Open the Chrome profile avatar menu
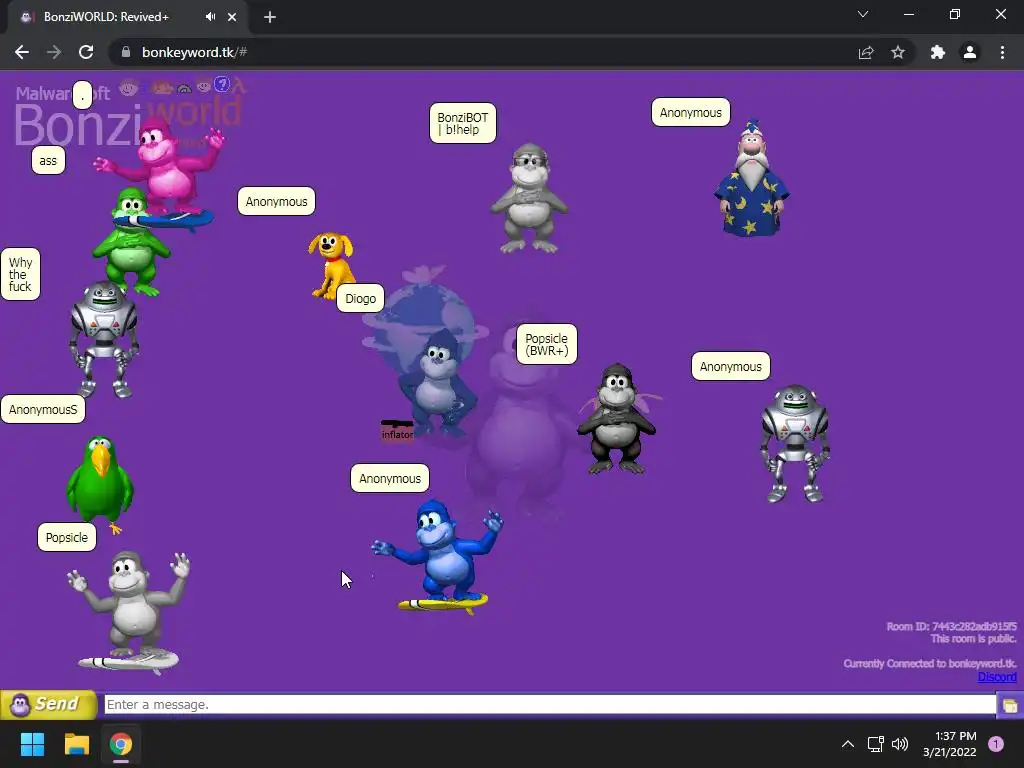 (x=970, y=52)
